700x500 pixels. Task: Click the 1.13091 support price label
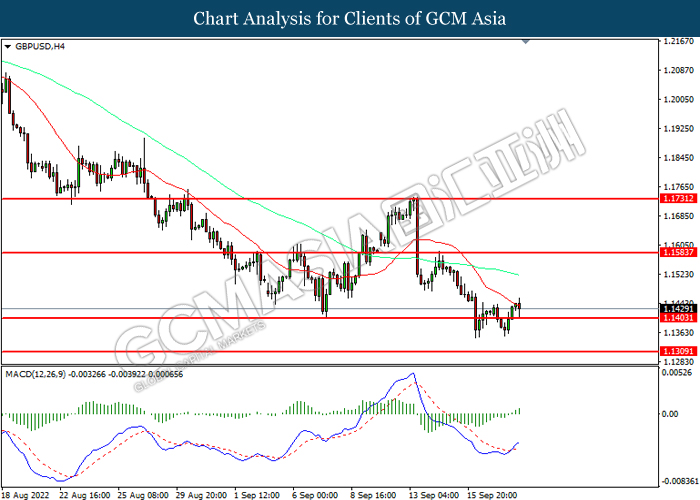click(678, 351)
